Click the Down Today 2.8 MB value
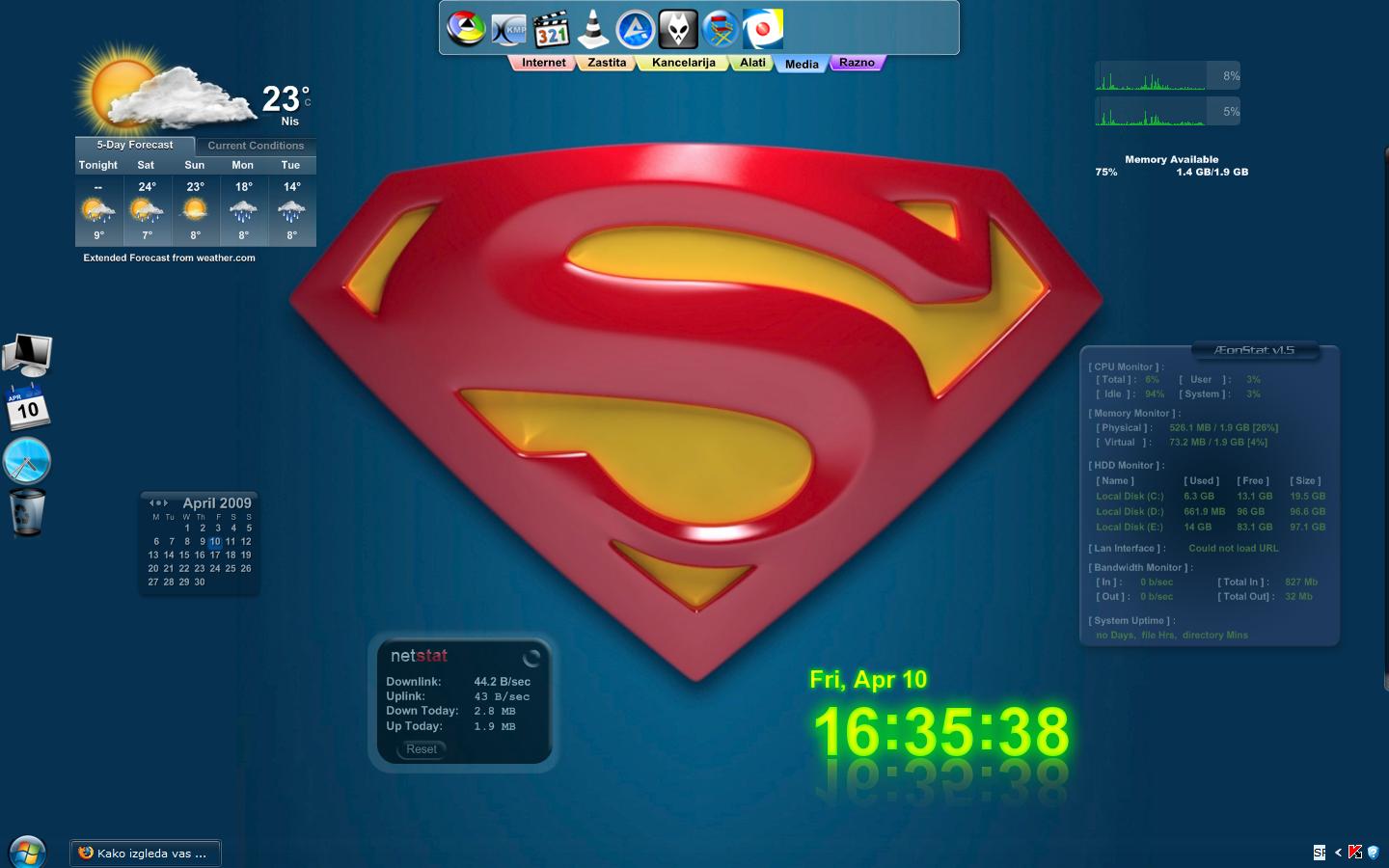 [x=495, y=712]
